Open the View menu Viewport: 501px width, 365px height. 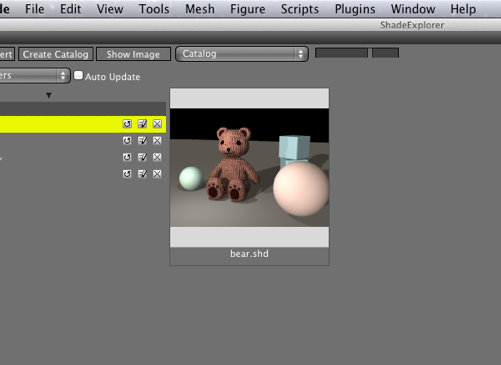[110, 9]
